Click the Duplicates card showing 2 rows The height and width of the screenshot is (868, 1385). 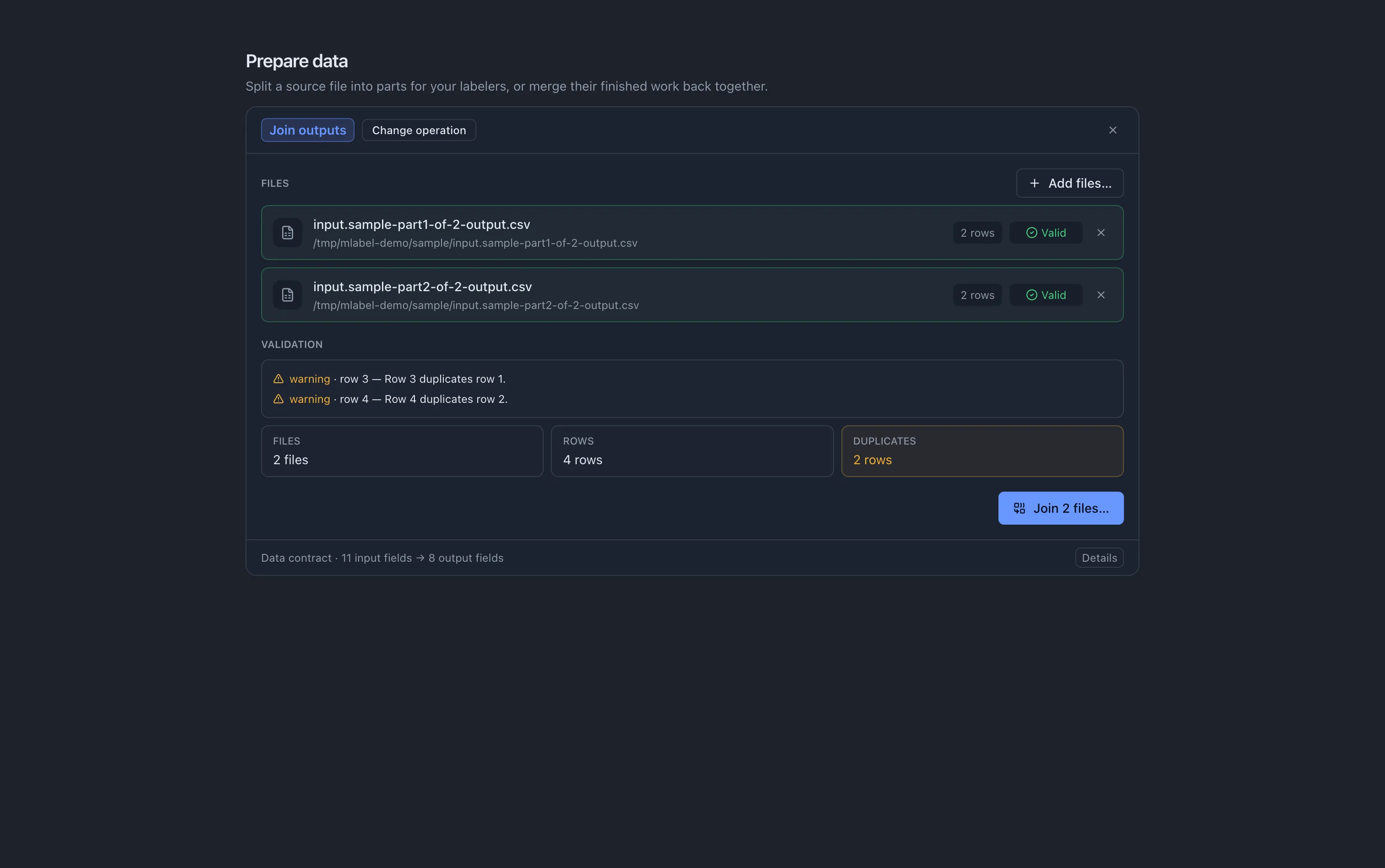(982, 451)
